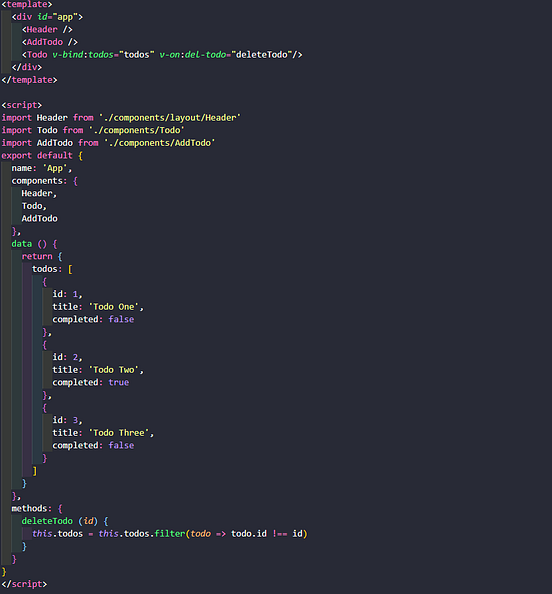Click the "deleteTodo" handler string in template
The image size is (552, 594).
[261, 55]
